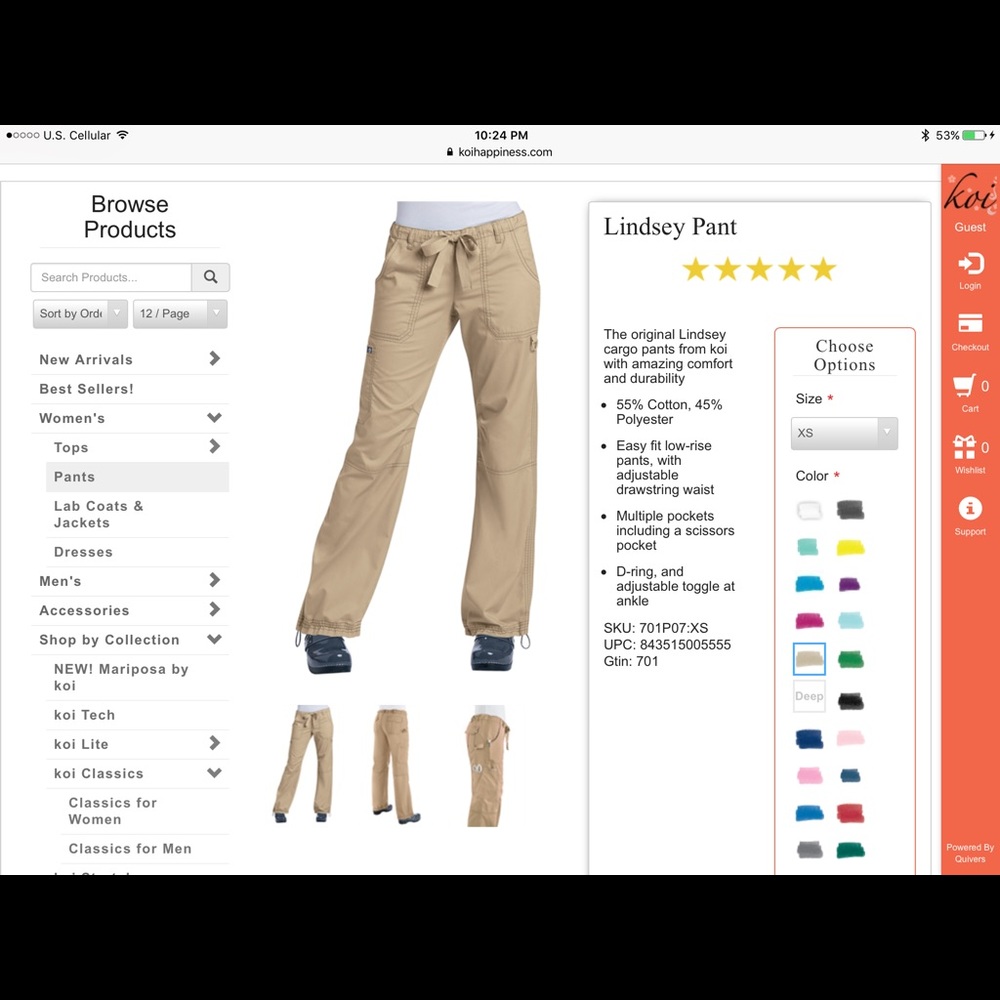Click the UPC: 843515005555 text
The height and width of the screenshot is (1000, 1000).
(x=667, y=644)
